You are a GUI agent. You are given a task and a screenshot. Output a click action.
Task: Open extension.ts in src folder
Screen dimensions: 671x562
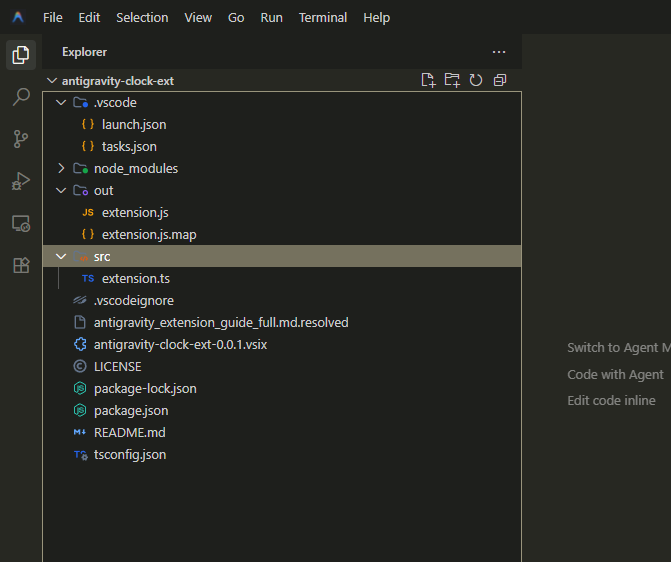(x=136, y=279)
